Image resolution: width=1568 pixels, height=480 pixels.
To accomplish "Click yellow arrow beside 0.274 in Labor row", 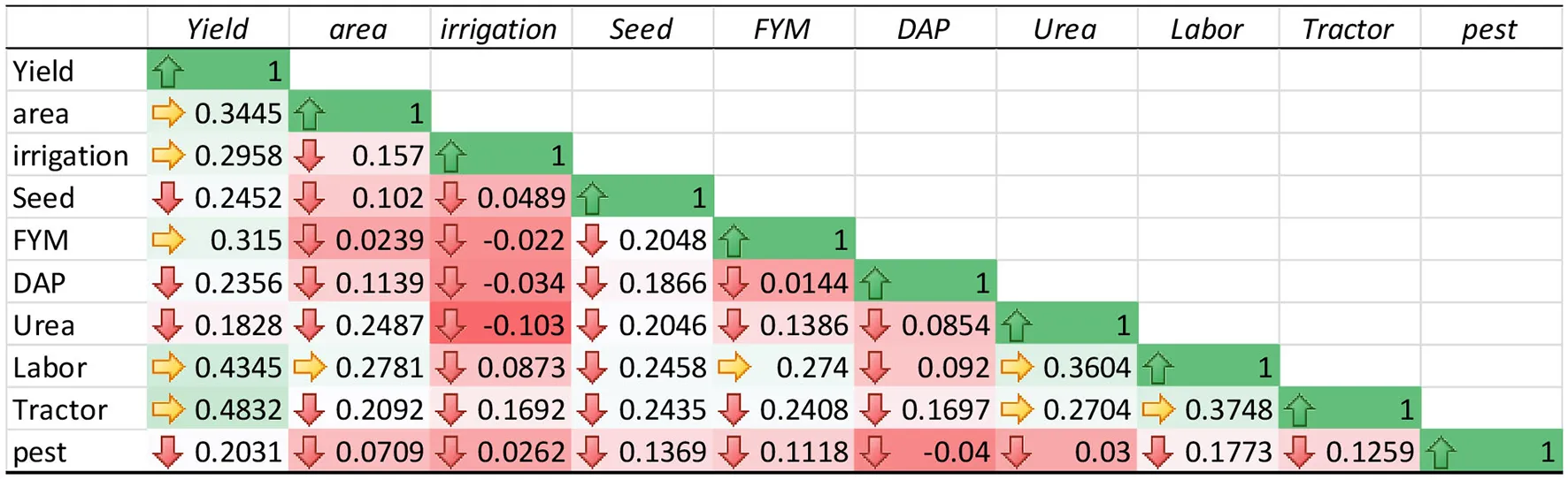I will 734,367.
